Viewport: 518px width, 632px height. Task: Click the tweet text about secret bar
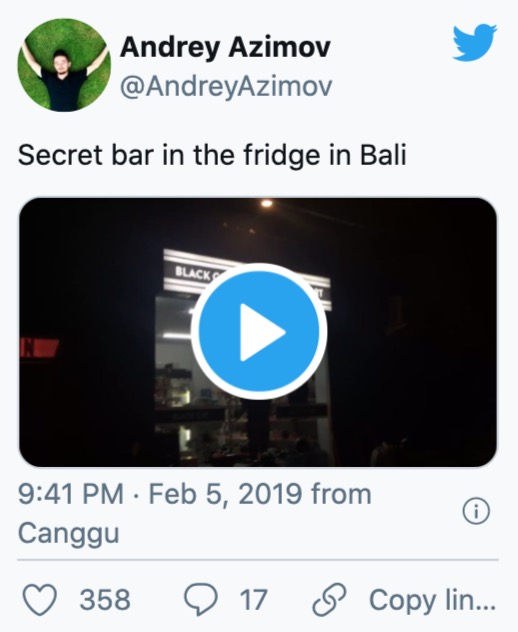click(212, 155)
